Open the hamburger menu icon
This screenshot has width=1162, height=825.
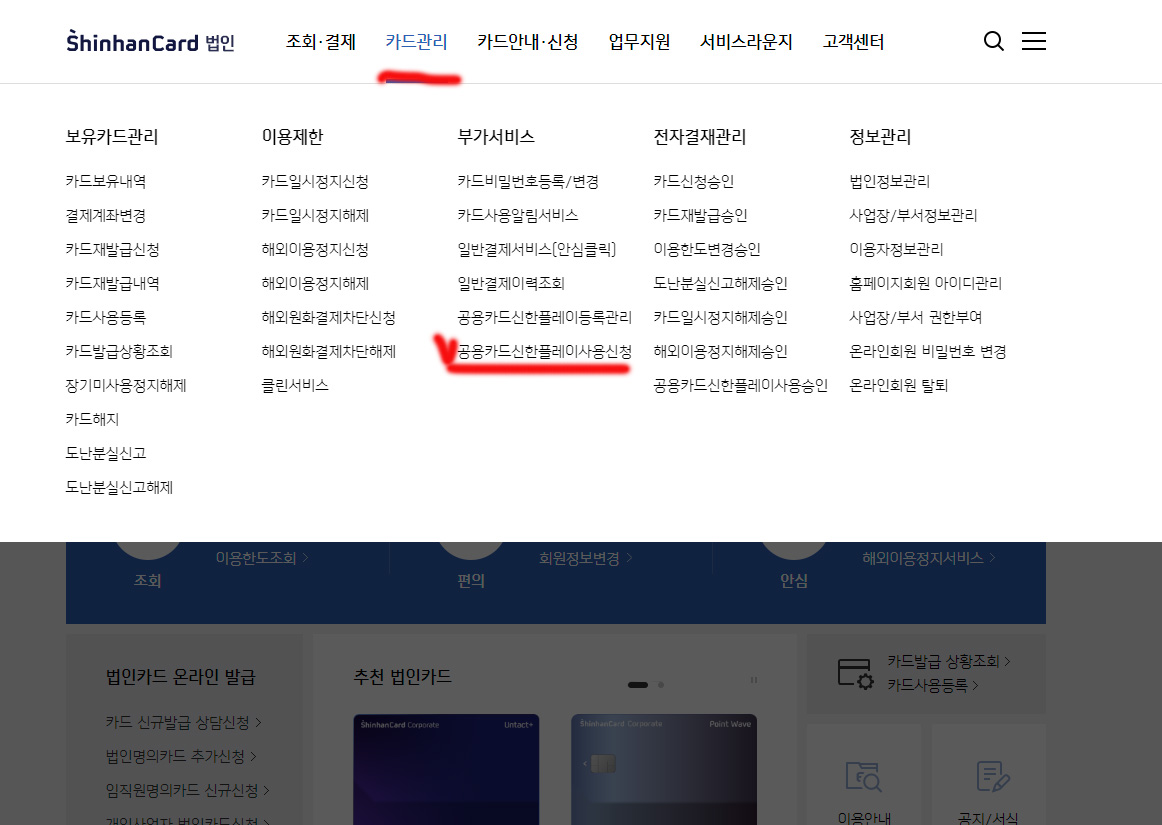coord(1034,41)
